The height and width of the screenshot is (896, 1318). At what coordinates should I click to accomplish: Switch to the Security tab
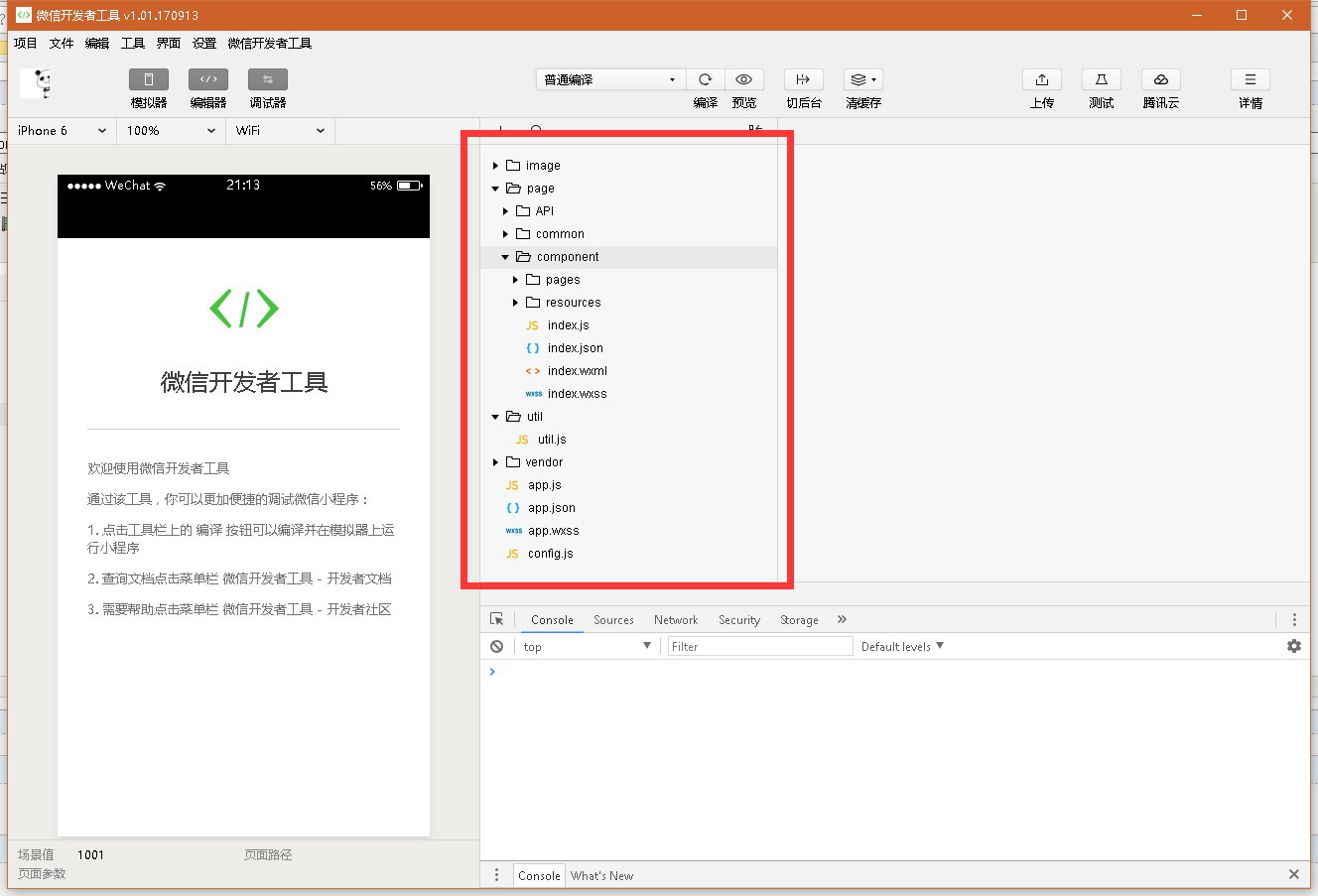[x=739, y=620]
